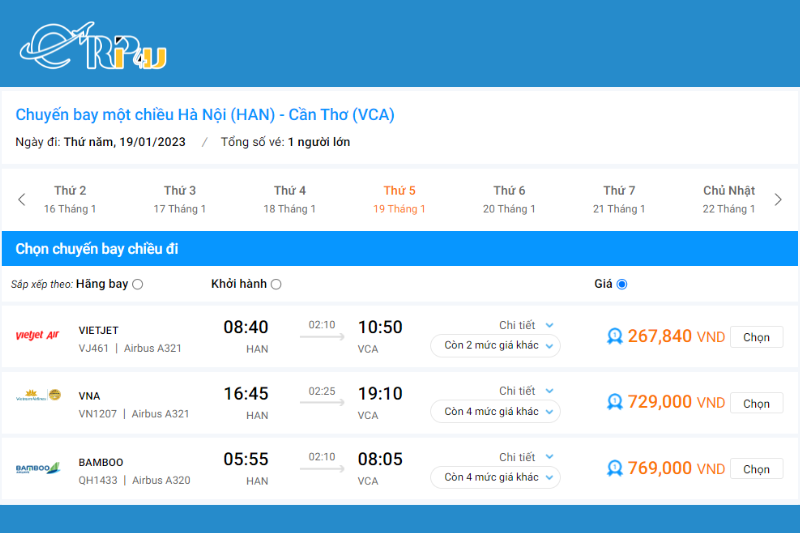Choose the VNA 729,000 VND flight

[x=756, y=403]
